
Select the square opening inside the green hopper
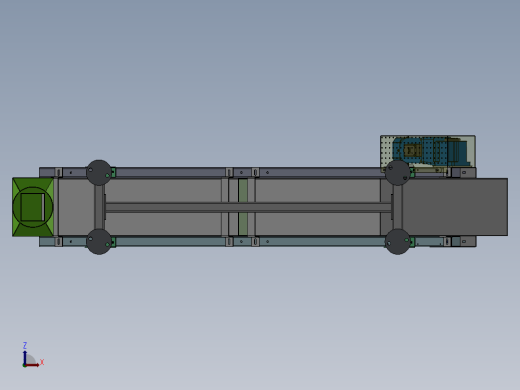(33, 207)
